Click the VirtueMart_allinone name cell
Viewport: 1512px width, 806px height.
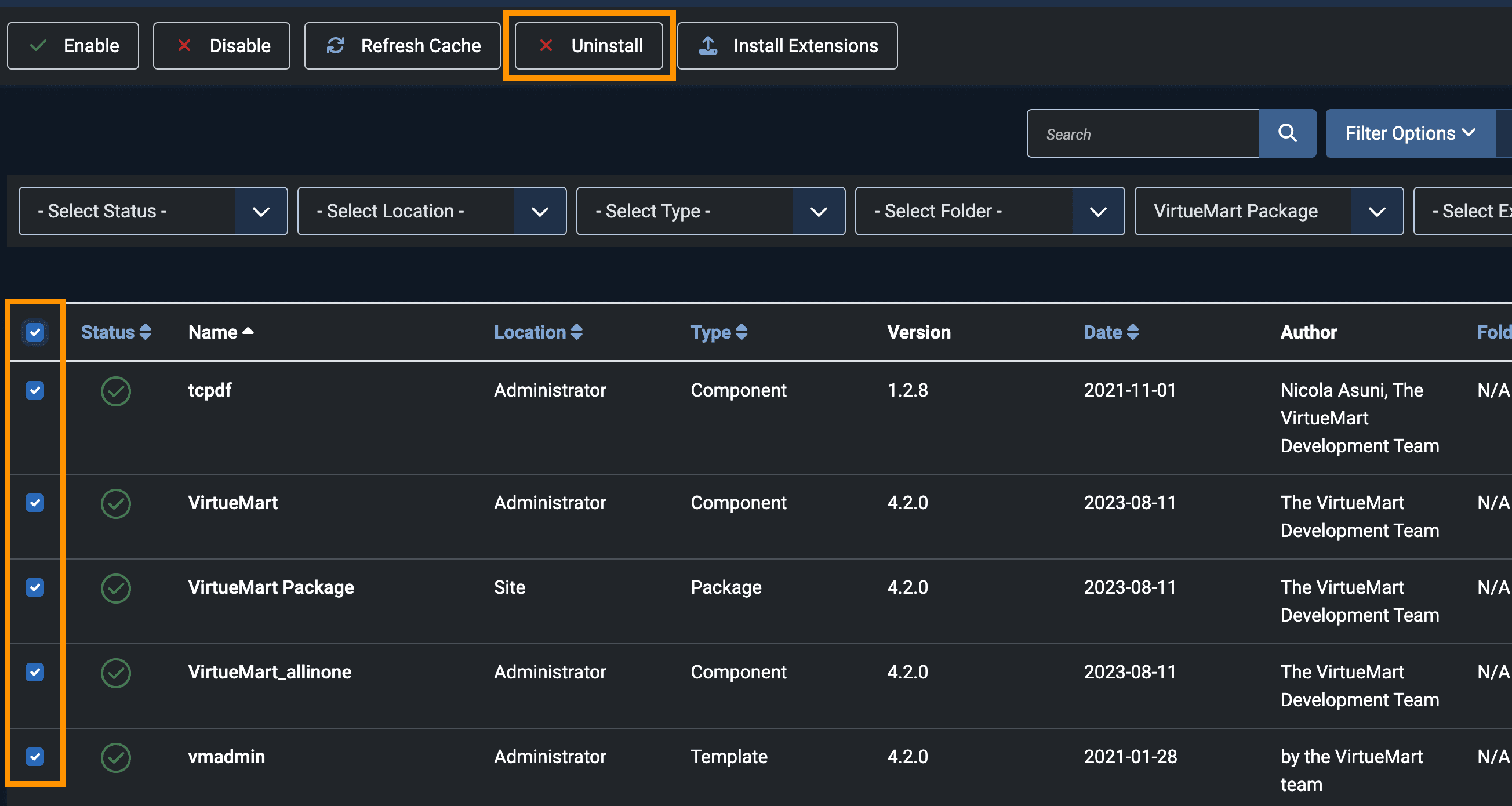270,672
